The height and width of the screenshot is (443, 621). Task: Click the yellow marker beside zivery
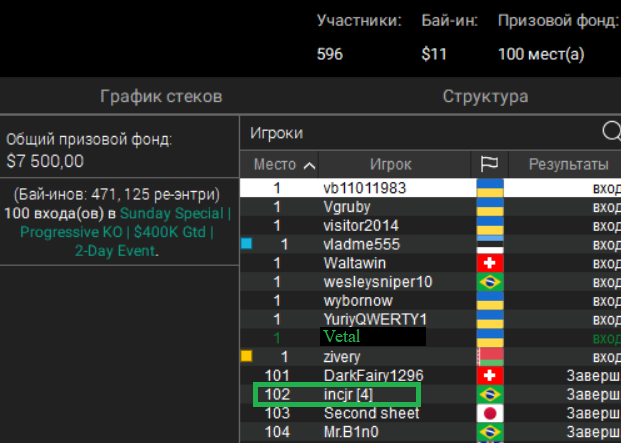[247, 355]
